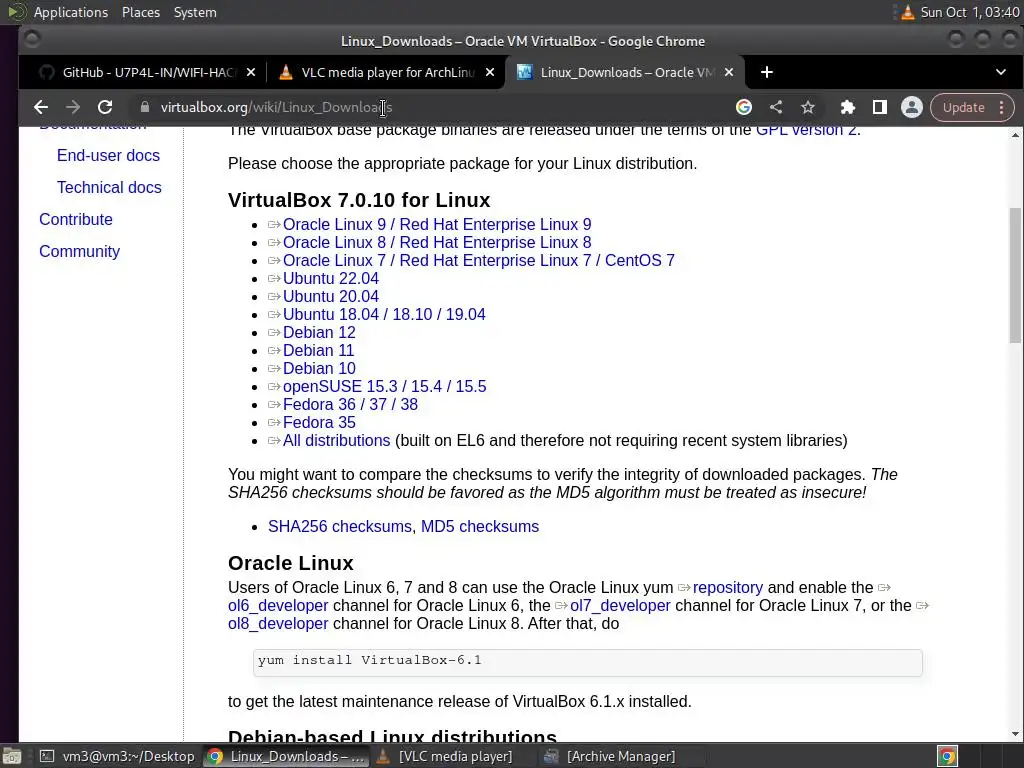
Task: Click the page vertical scrollbar thumb
Action: 1015,274
